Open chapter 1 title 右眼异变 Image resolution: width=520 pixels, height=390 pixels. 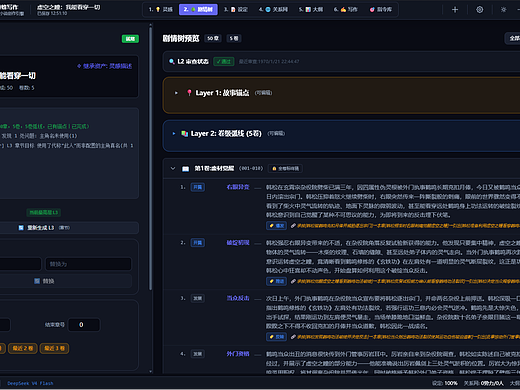tap(238, 187)
